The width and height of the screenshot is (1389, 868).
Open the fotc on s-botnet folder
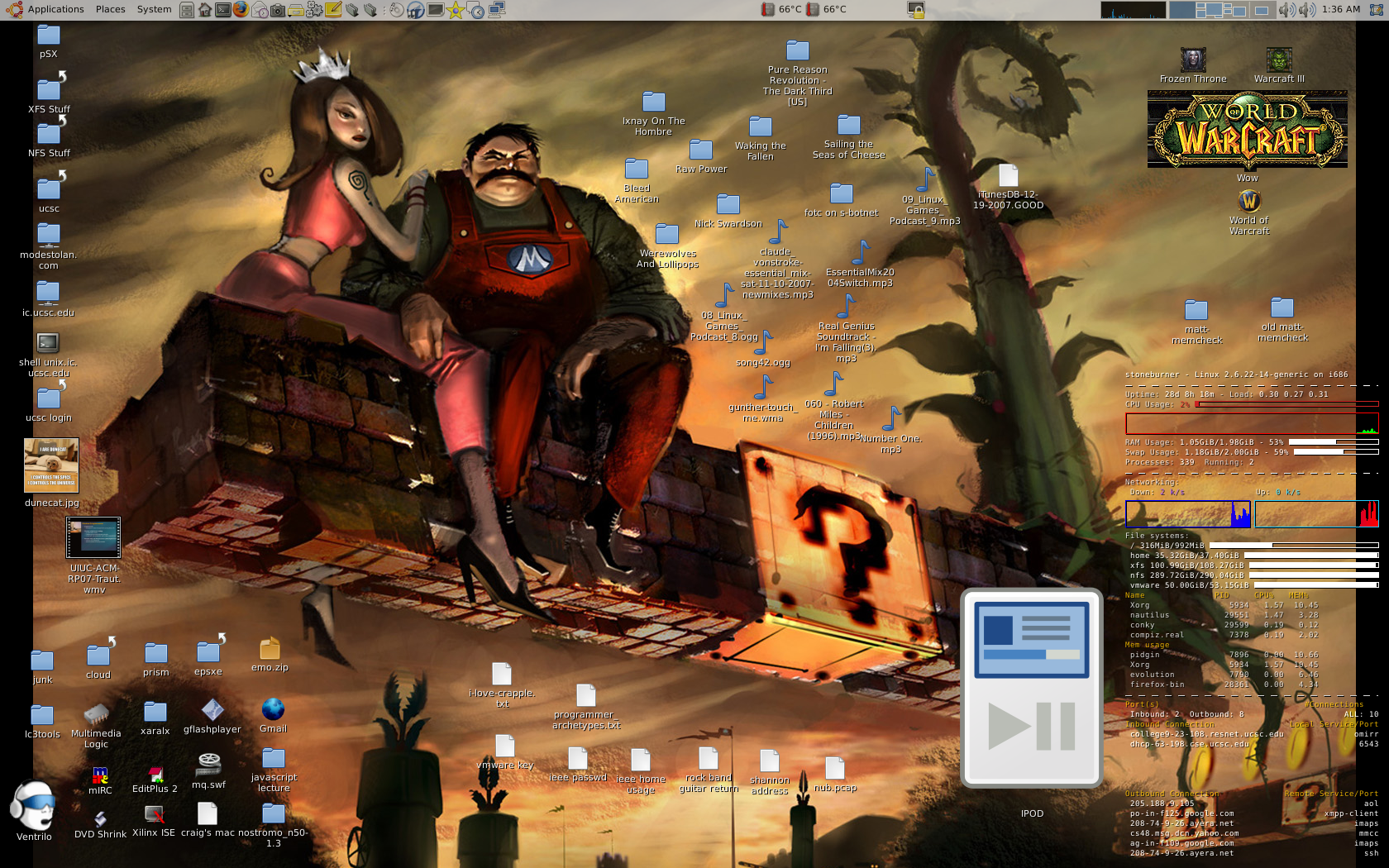841,201
